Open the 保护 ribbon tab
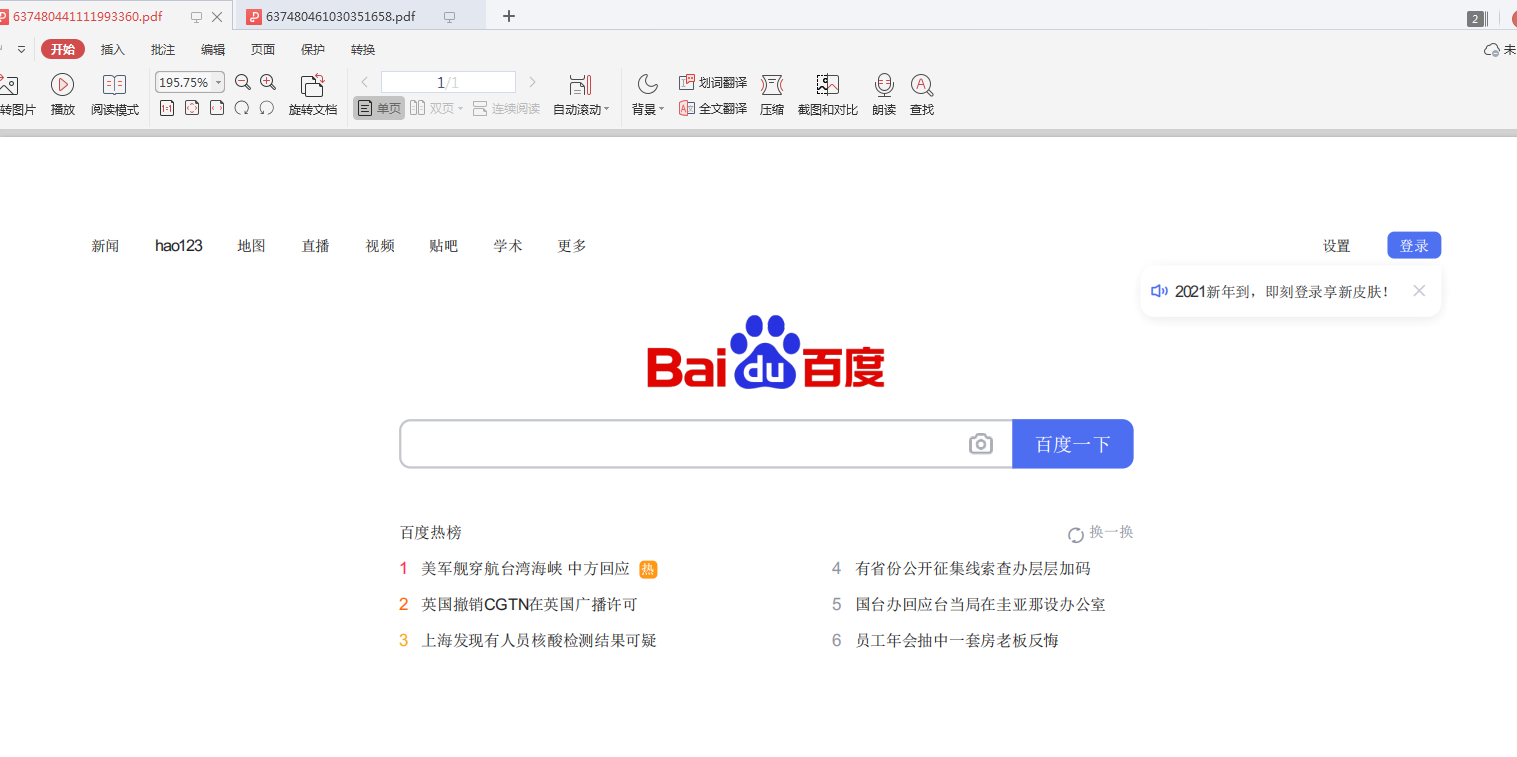The image size is (1517, 757). 313,49
